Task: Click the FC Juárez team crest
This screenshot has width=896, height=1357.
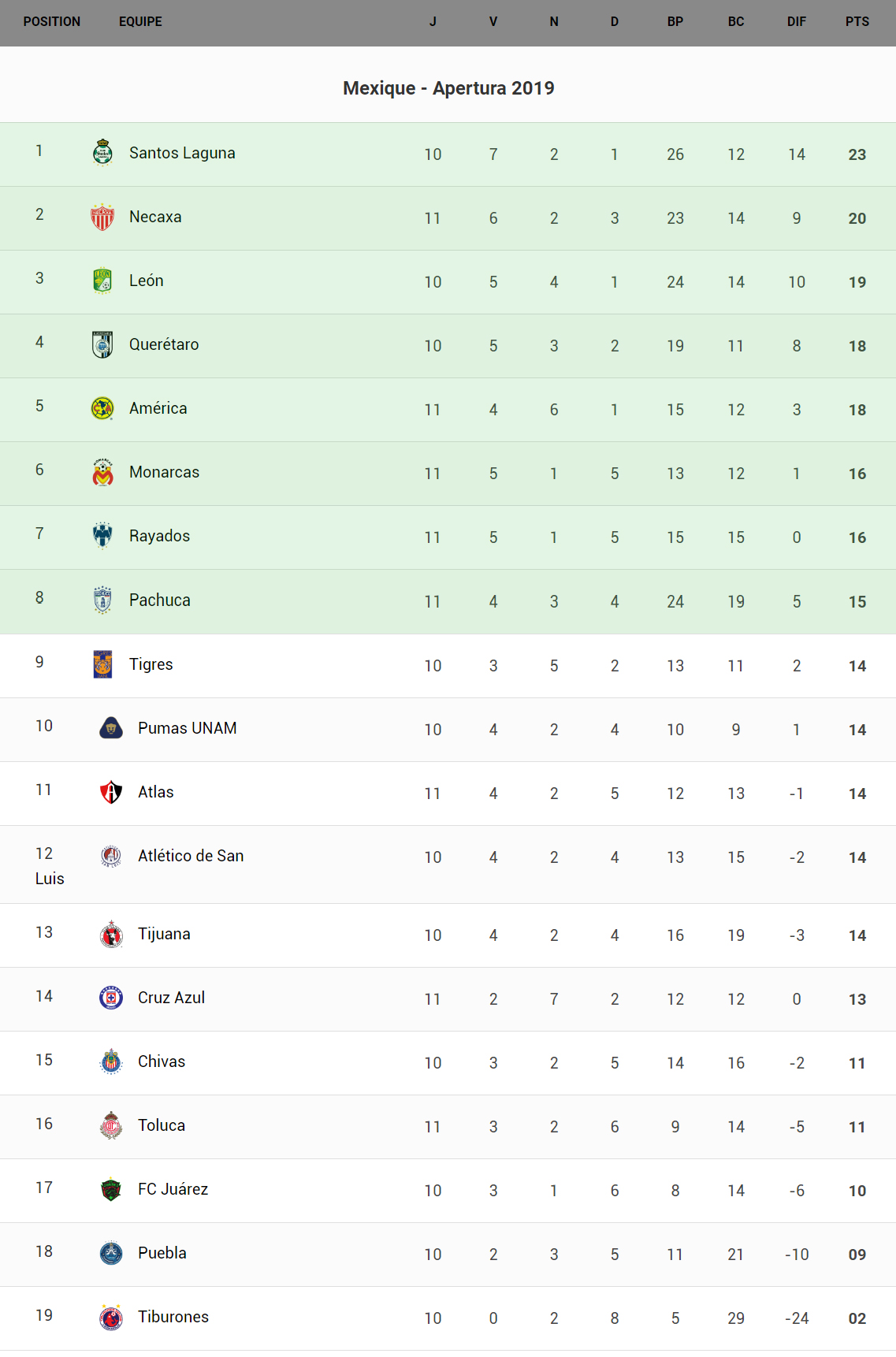Action: [111, 1189]
